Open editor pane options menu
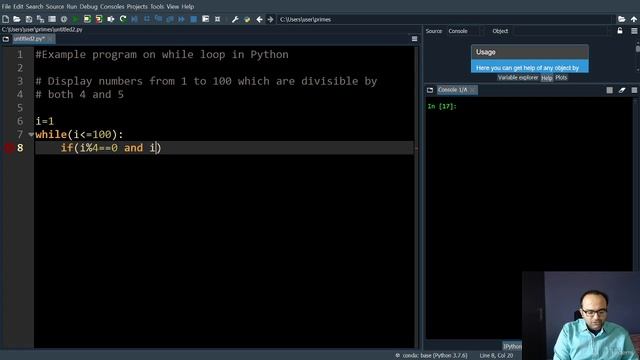This screenshot has height=360, width=640. 414,39
